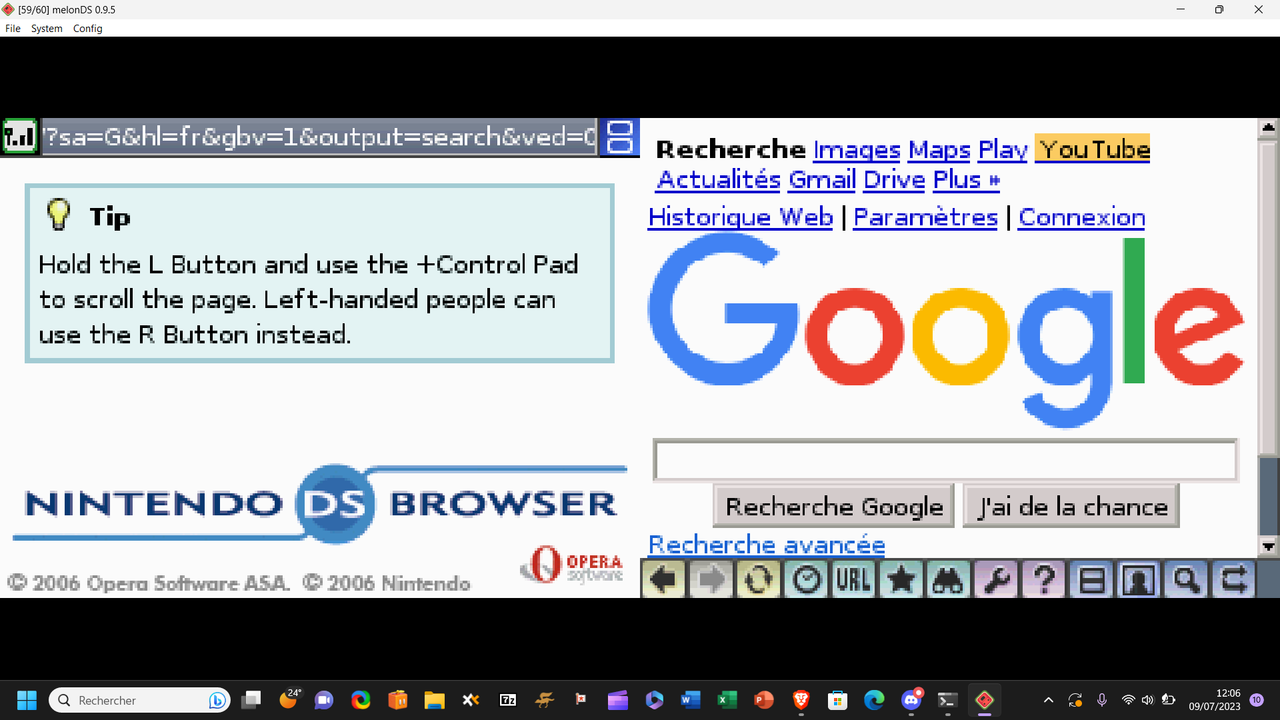The image size is (1280, 720).
Task: Click the greyed Forward arrow toolbar icon
Action: click(710, 579)
